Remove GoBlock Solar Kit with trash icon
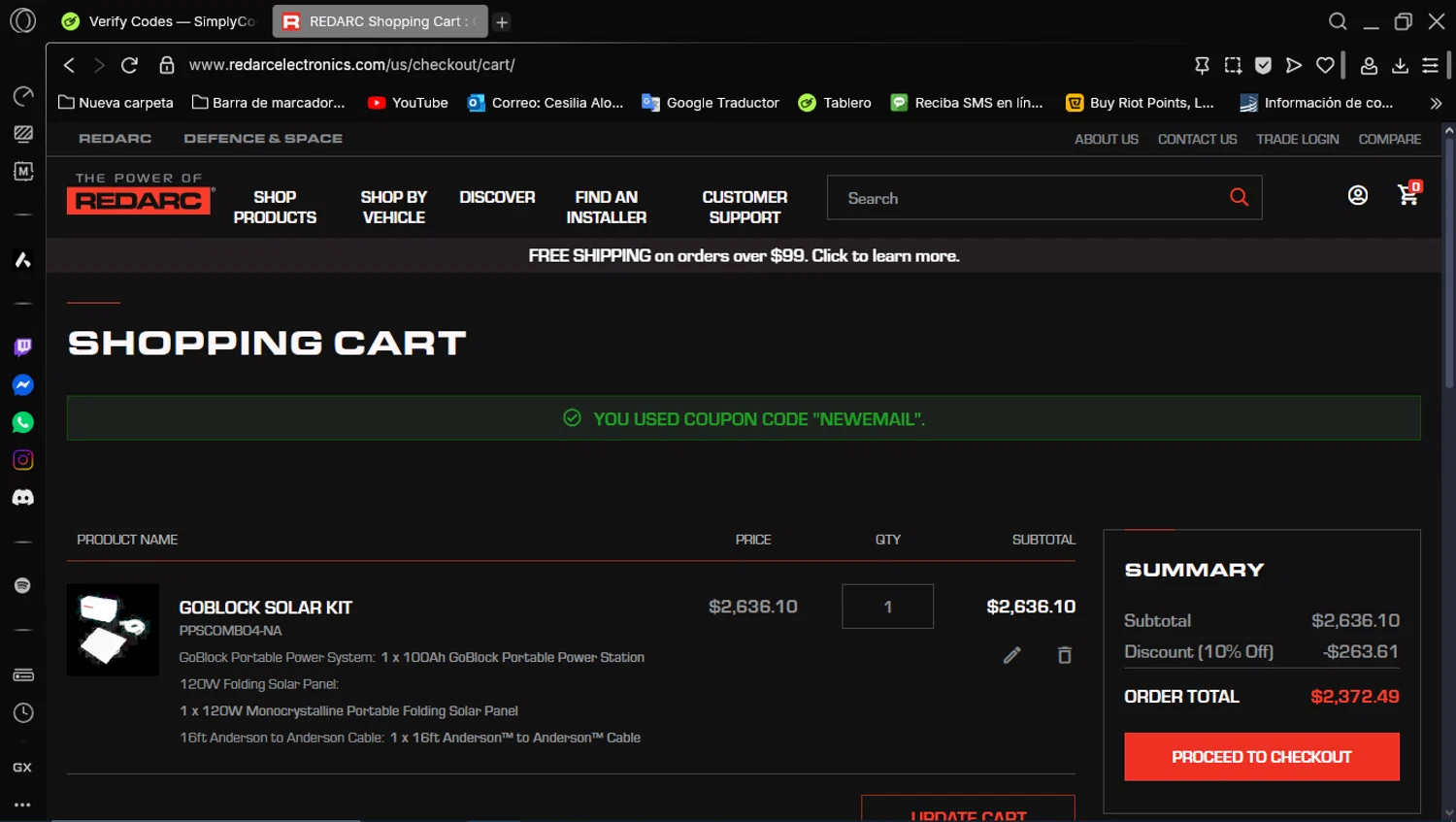Screen dimensions: 1456x822 click(1065, 655)
